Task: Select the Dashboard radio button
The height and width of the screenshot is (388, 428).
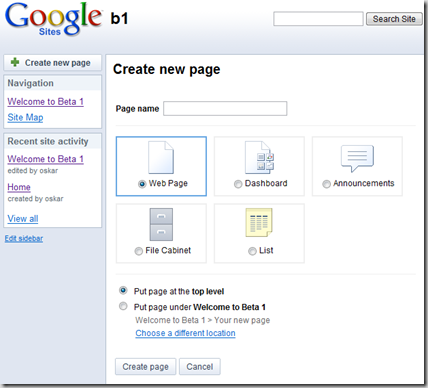Action: [x=238, y=184]
